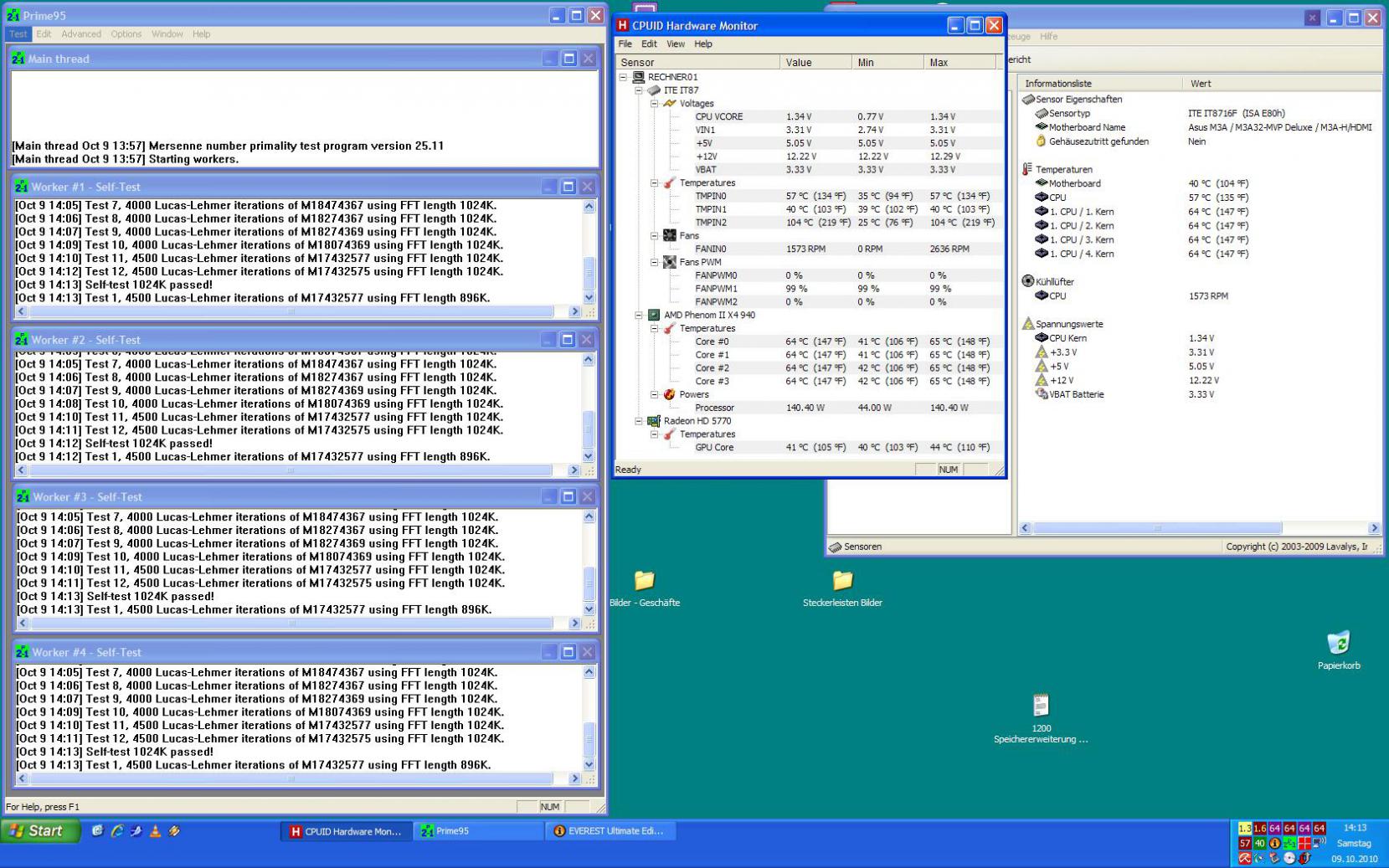Open the VLC media player quick-launch icon
Viewport: 1389px width, 868px height.
point(155,831)
